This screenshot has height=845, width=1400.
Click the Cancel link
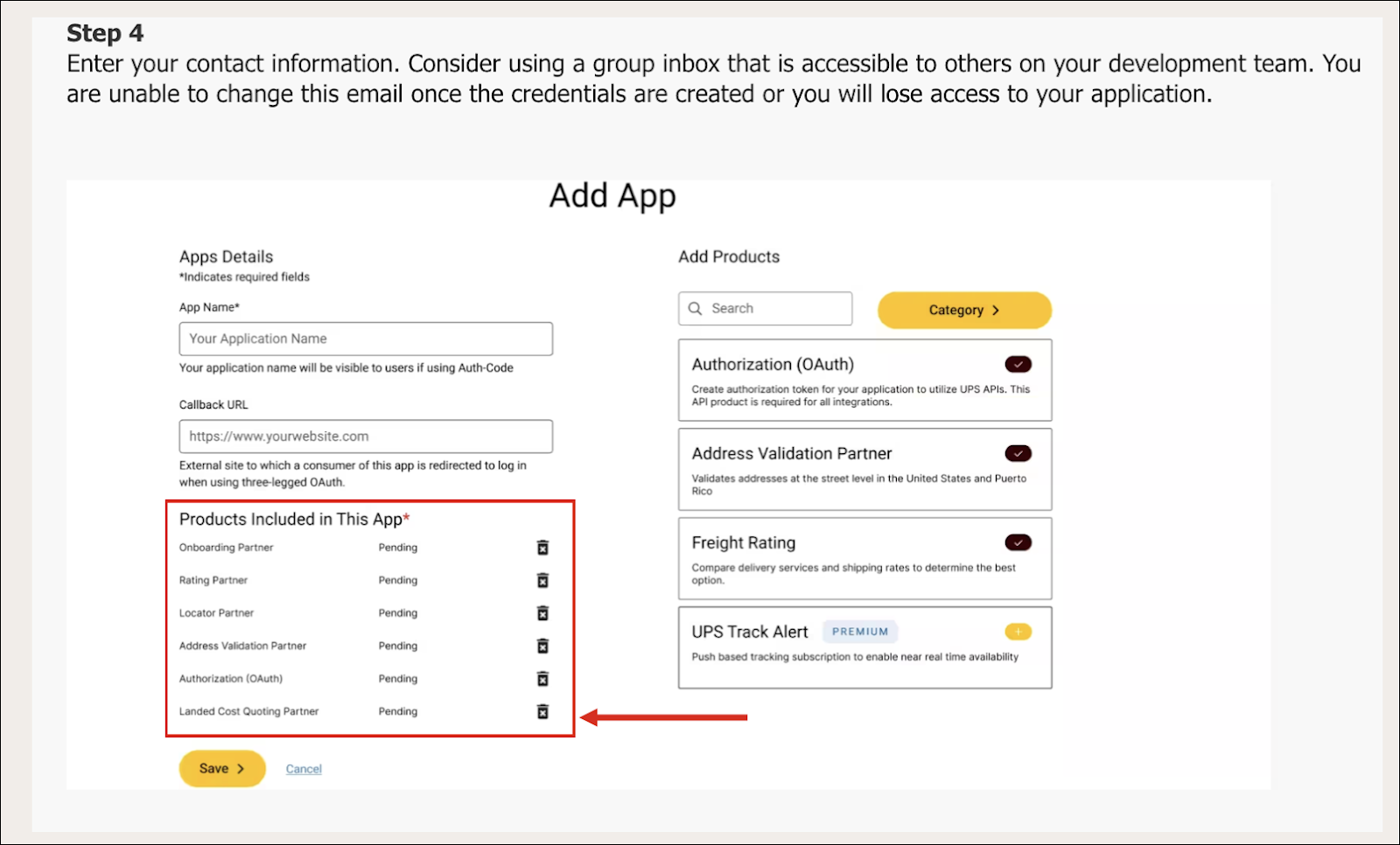click(x=304, y=769)
